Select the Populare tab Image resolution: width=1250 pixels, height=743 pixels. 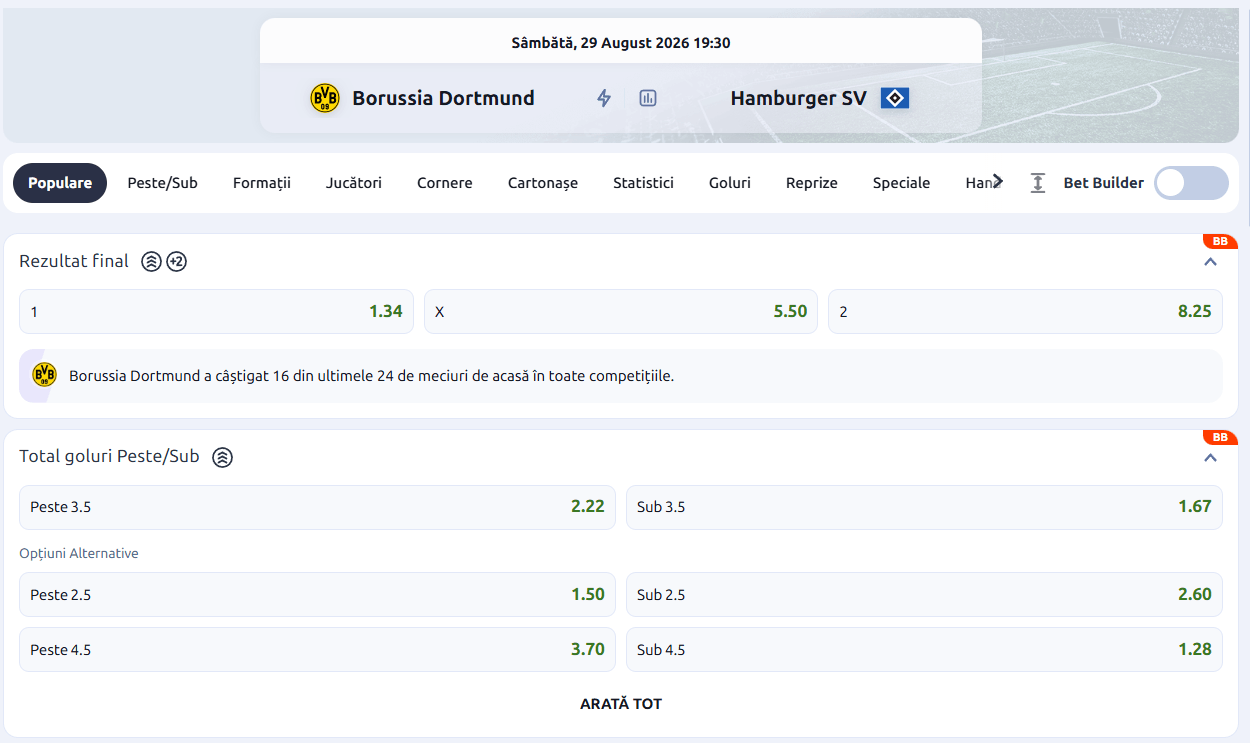[x=60, y=183]
